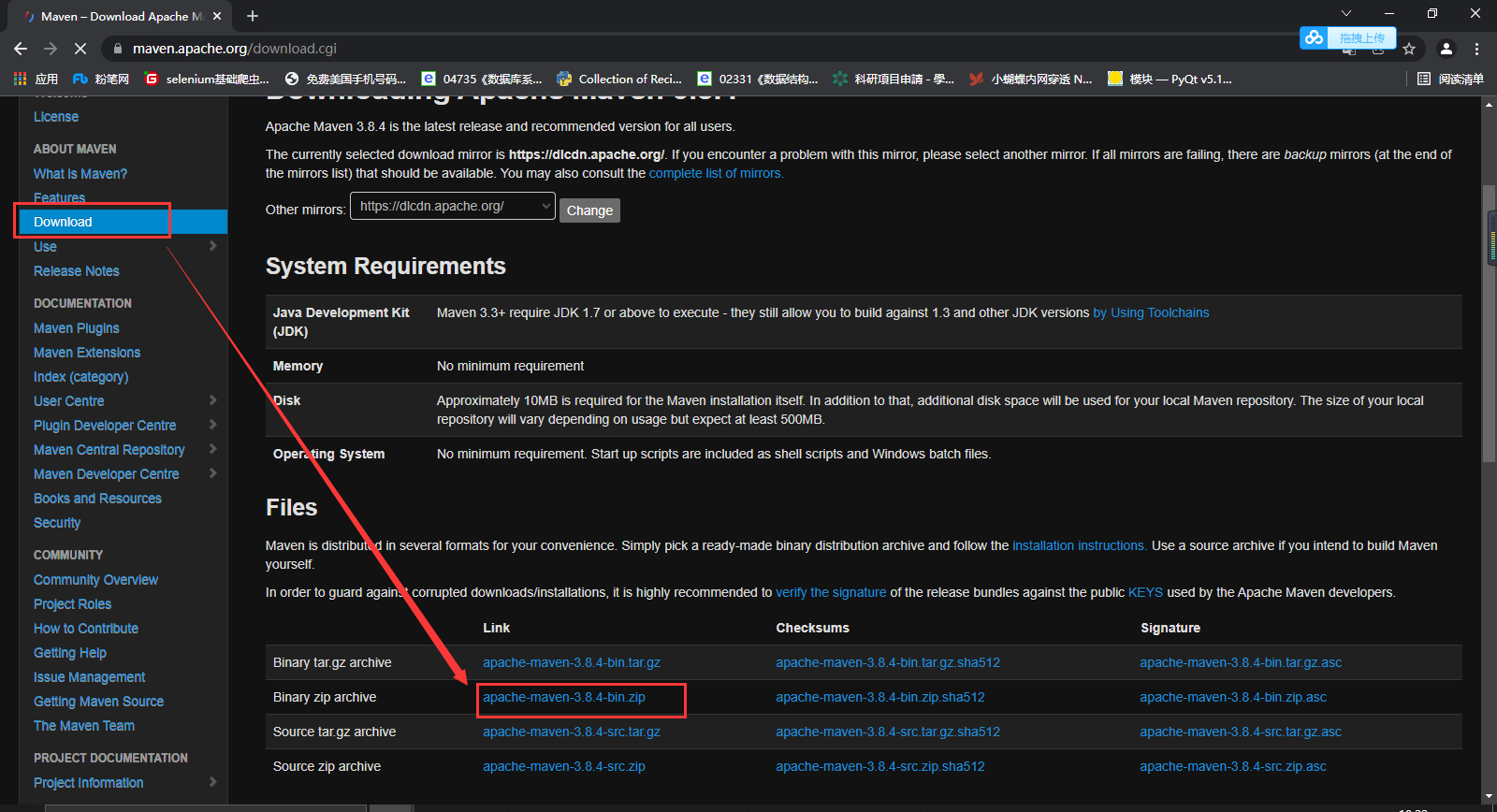Open the tab search dropdown arrow
The width and height of the screenshot is (1497, 812).
[x=1346, y=13]
